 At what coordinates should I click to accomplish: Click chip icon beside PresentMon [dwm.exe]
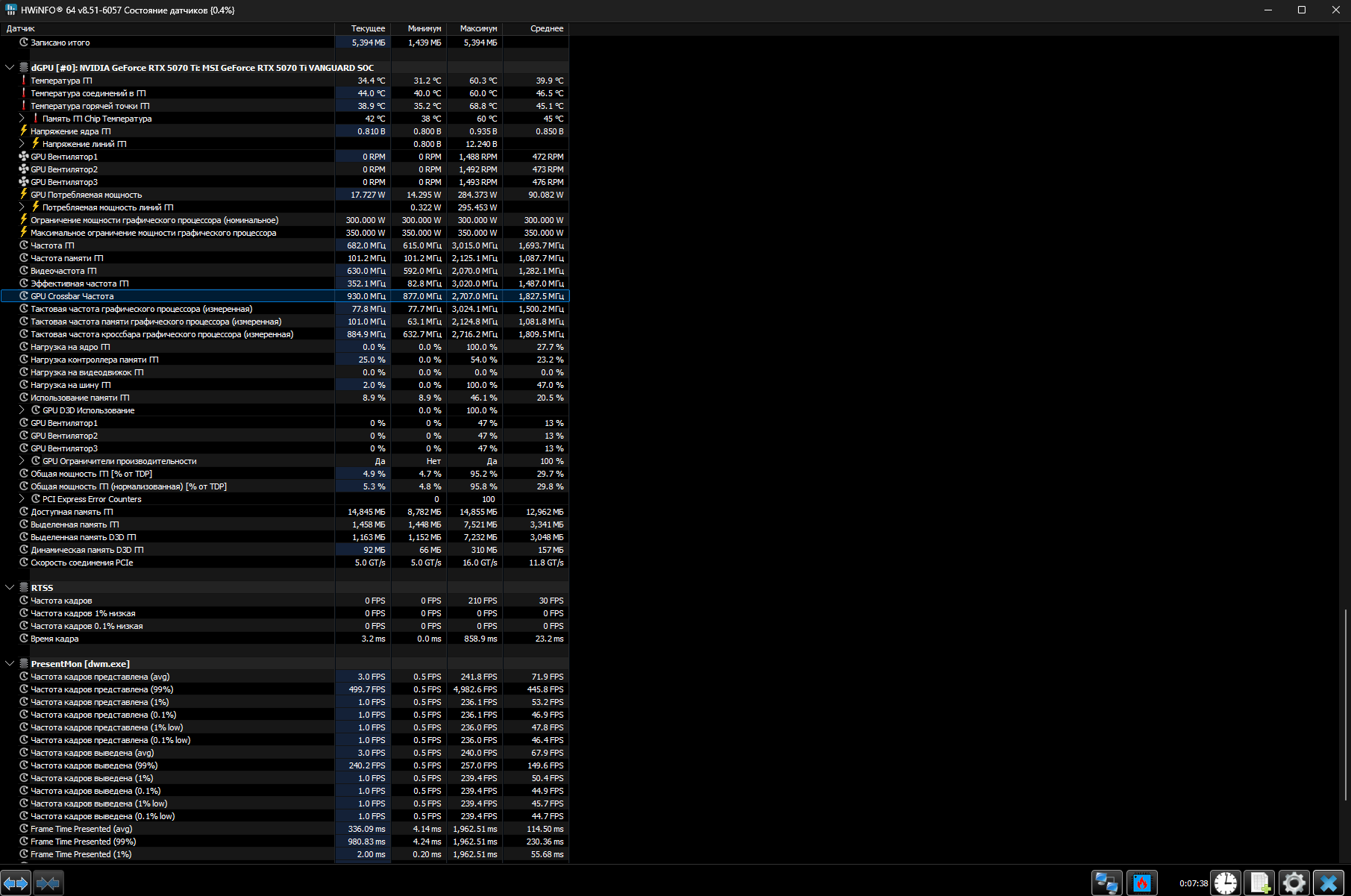24,664
